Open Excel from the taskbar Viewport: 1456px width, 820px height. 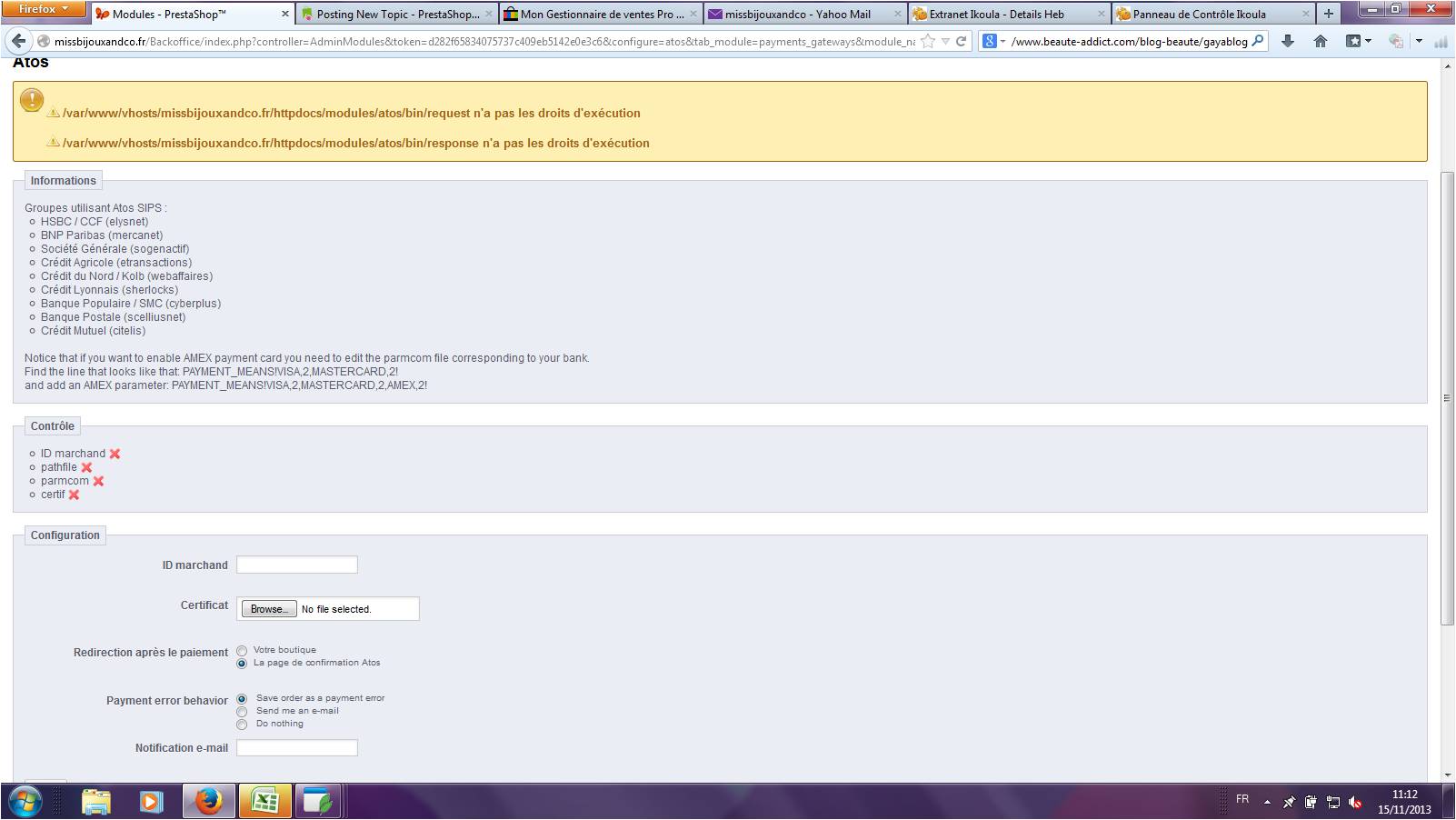[264, 802]
